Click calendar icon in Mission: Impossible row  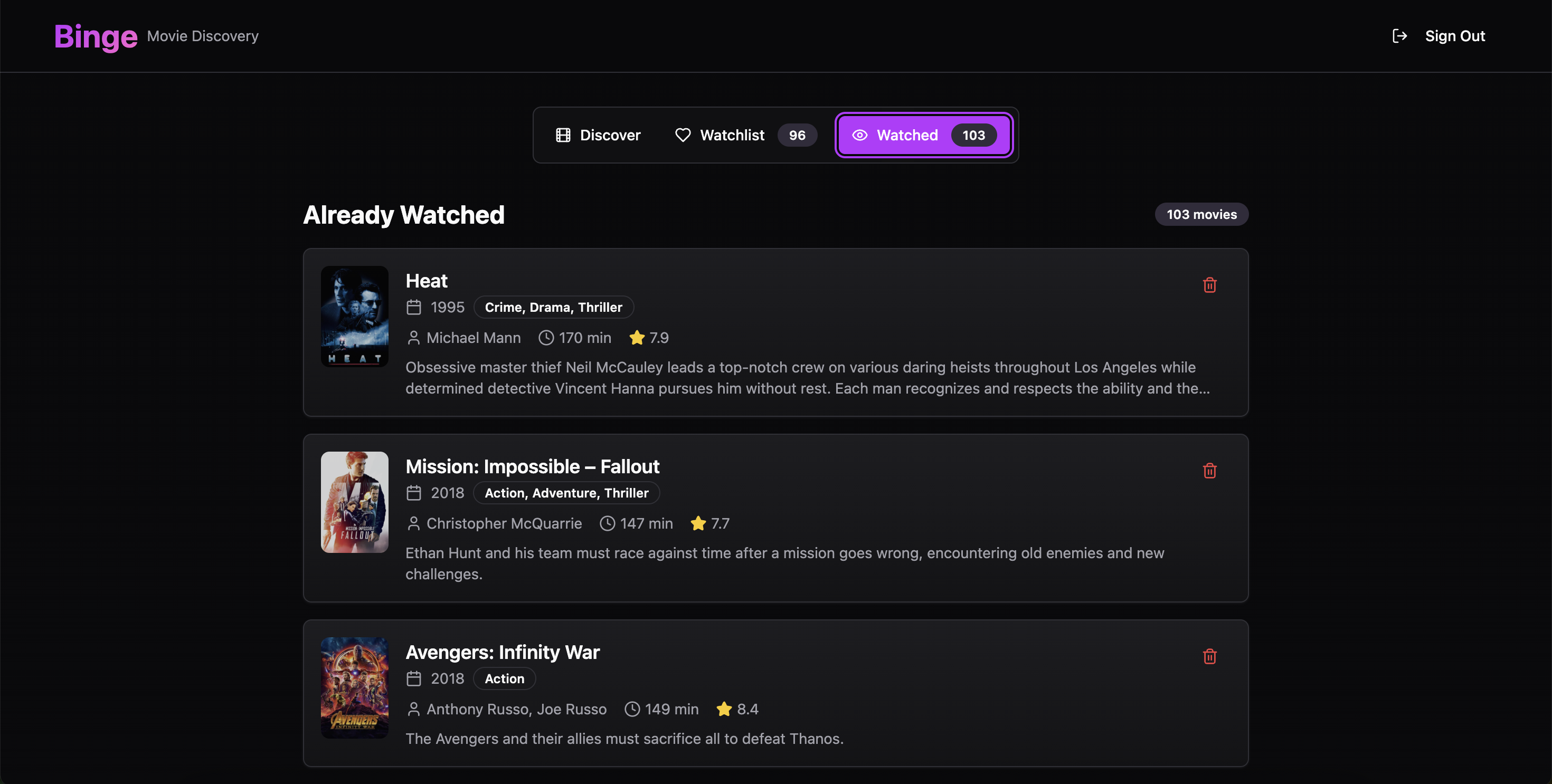413,493
